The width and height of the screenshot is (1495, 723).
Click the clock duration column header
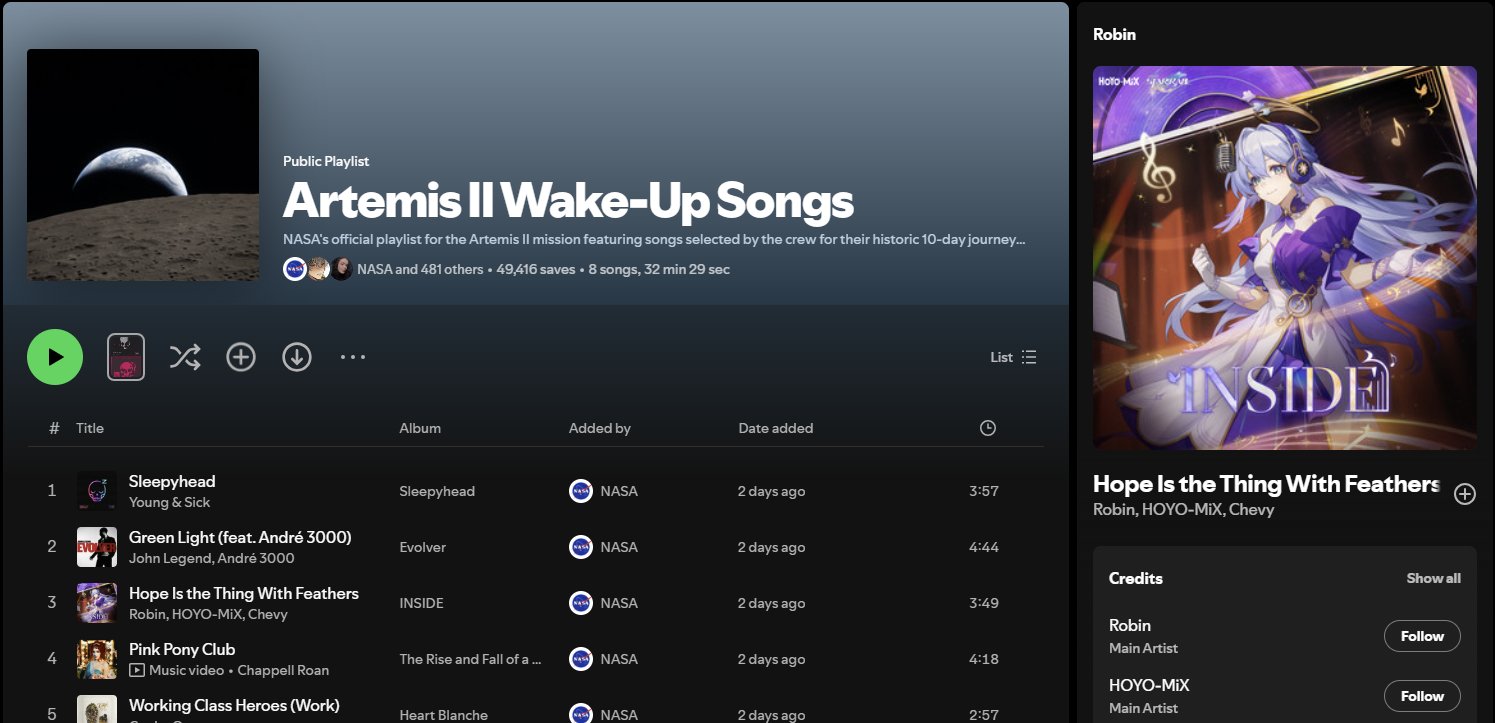pyautogui.click(x=988, y=428)
